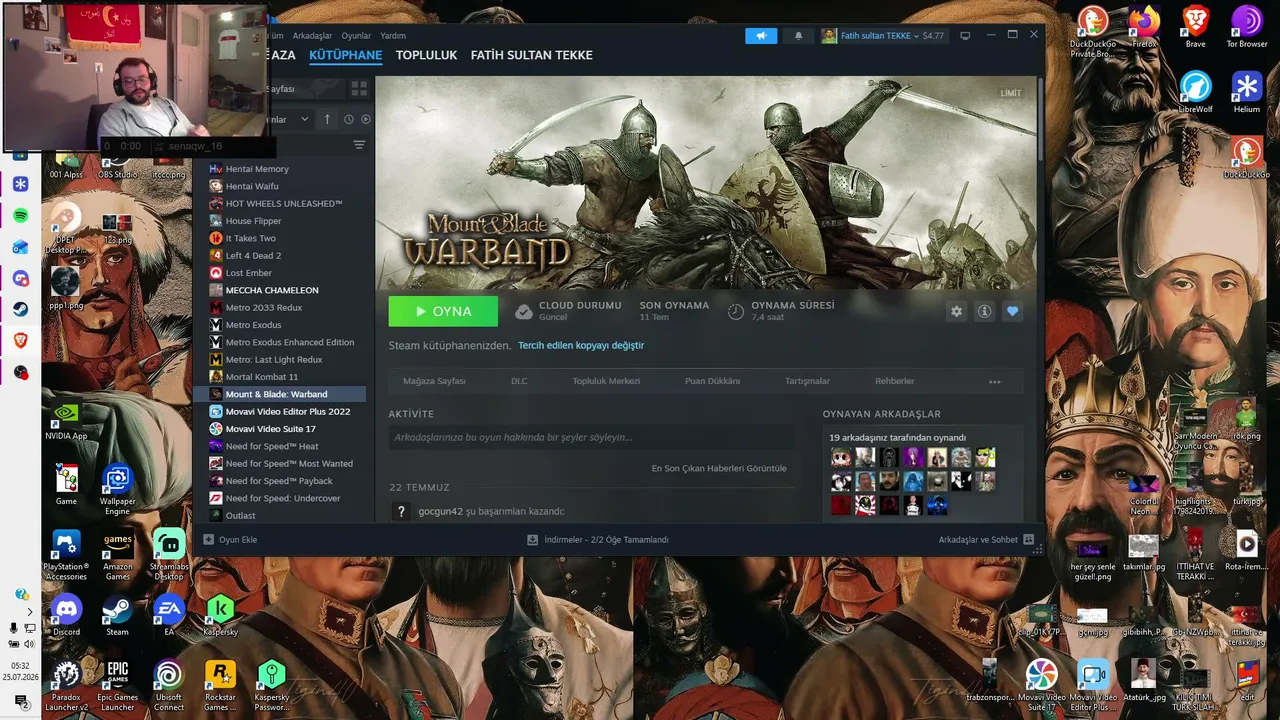Select Need for Speed Heat entry
The width and height of the screenshot is (1280, 720).
272,446
